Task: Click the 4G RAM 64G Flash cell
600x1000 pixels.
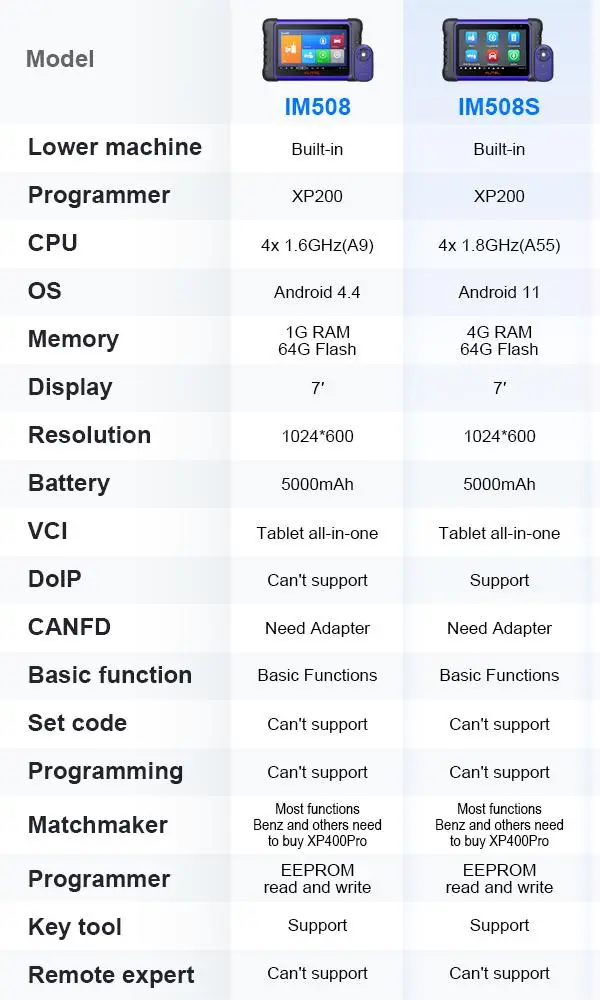Action: pos(499,341)
